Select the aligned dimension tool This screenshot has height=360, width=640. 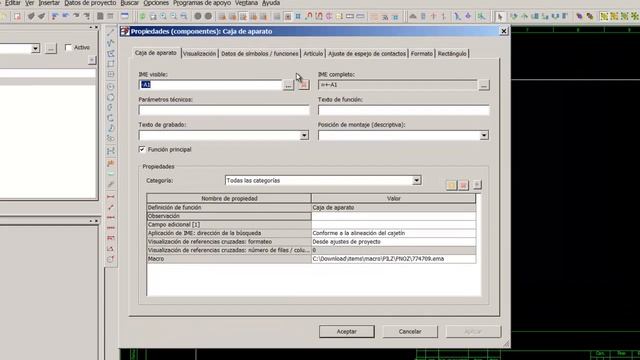(x=111, y=207)
